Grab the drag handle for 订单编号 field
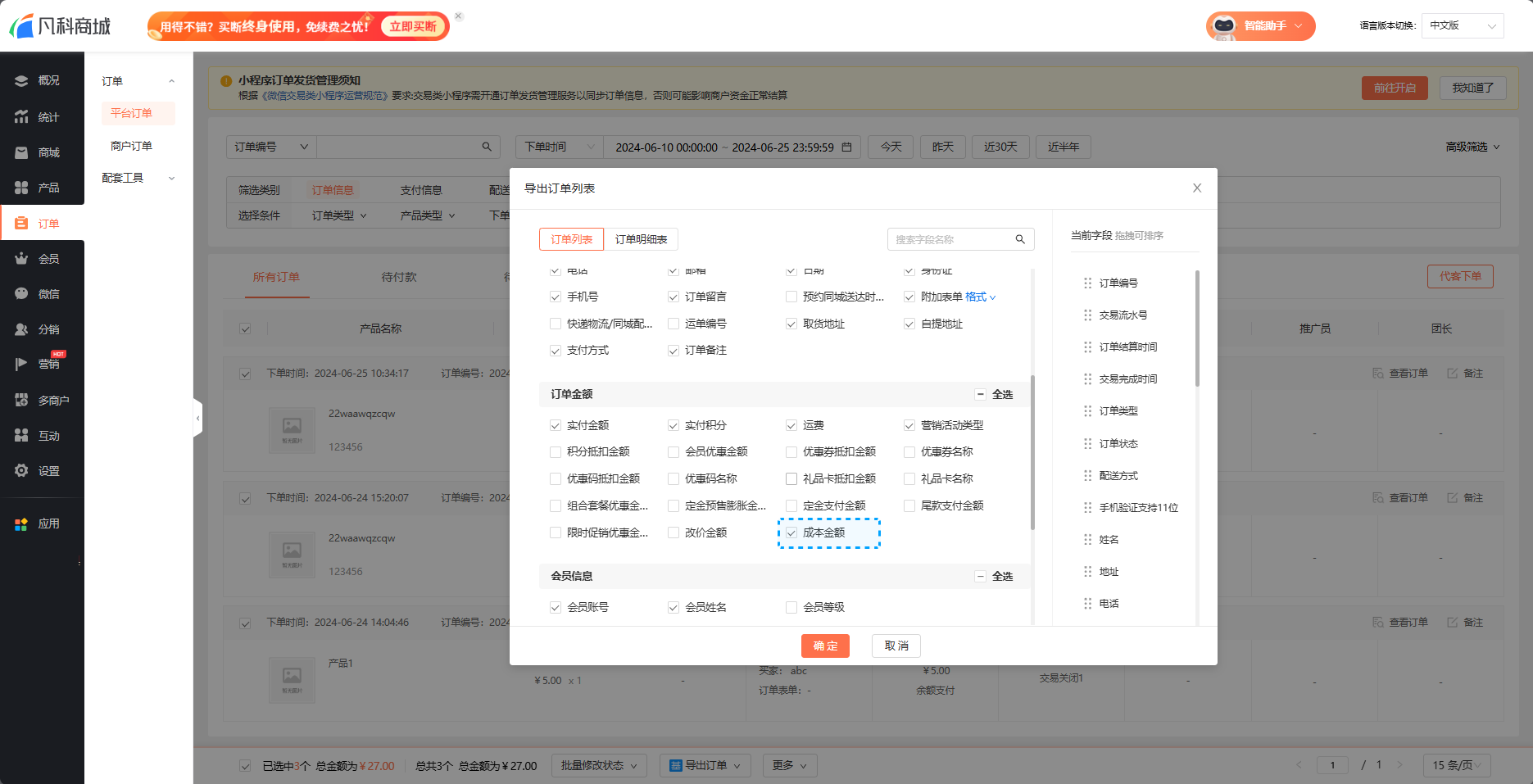The width and height of the screenshot is (1533, 784). click(1088, 283)
